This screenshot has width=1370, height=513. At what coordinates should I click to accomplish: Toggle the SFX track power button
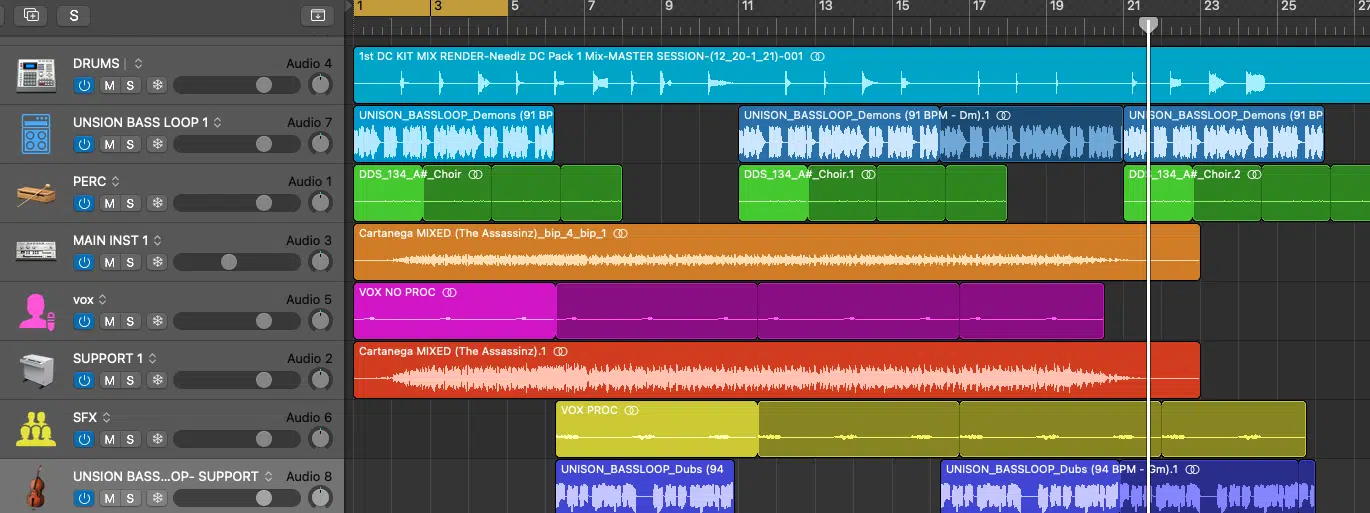(x=84, y=439)
